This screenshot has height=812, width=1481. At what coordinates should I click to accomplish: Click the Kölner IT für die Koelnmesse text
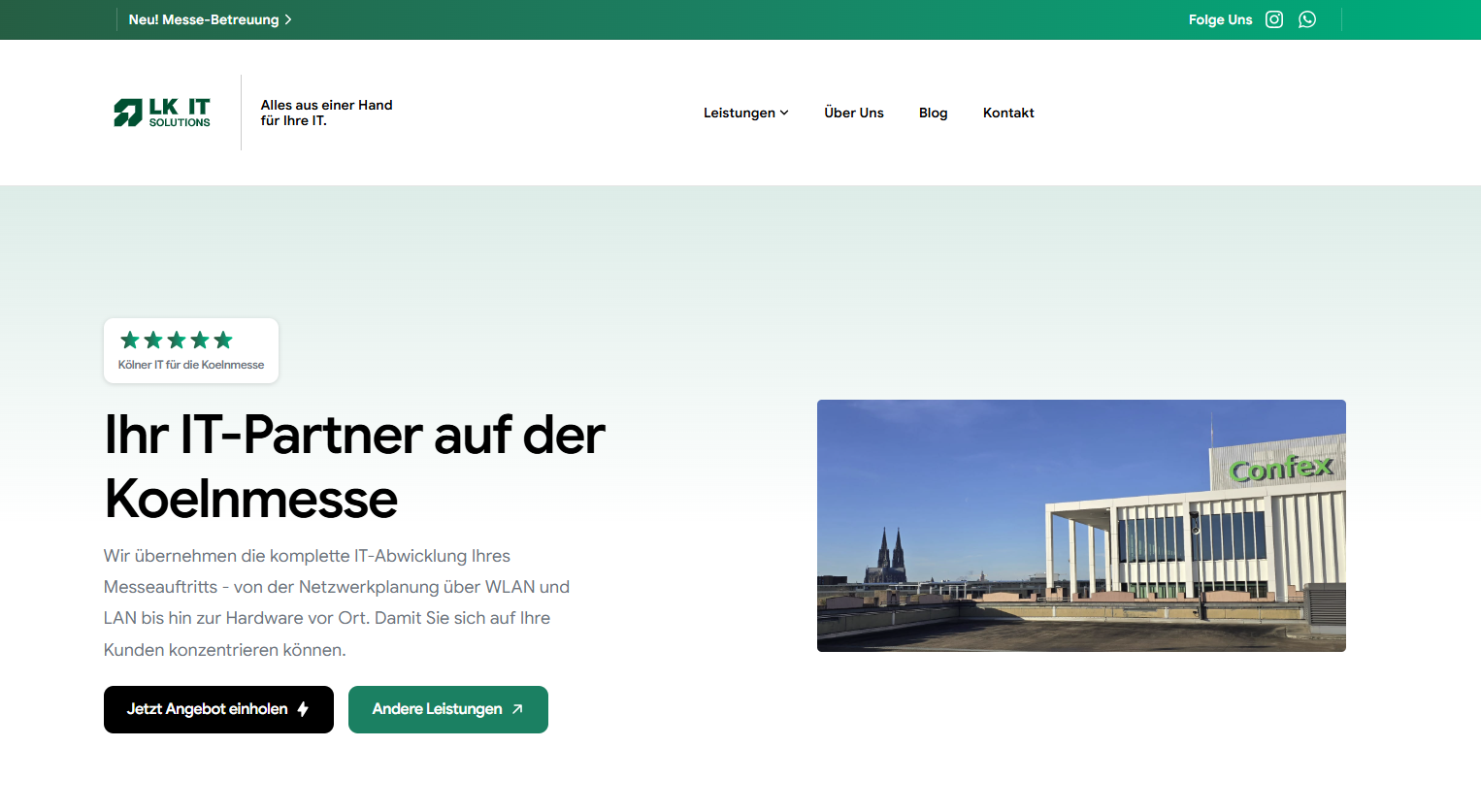[191, 365]
